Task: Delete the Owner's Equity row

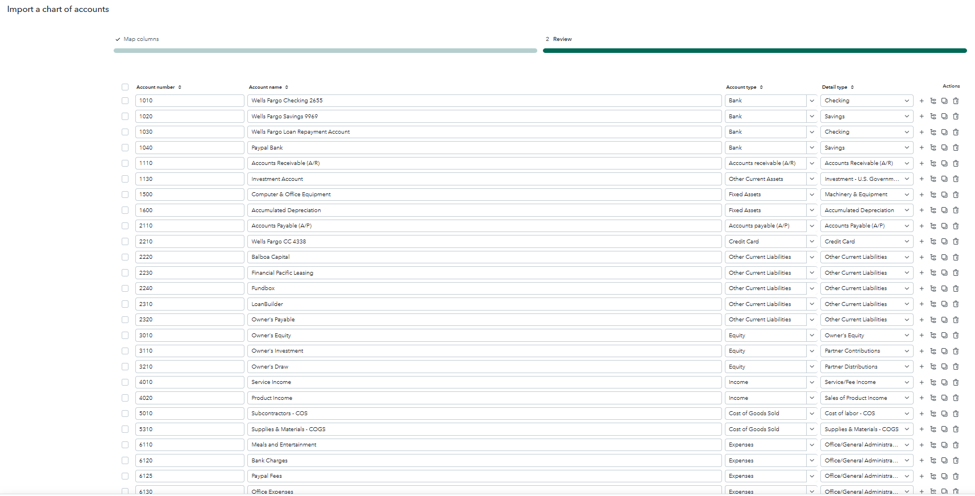Action: (956, 336)
